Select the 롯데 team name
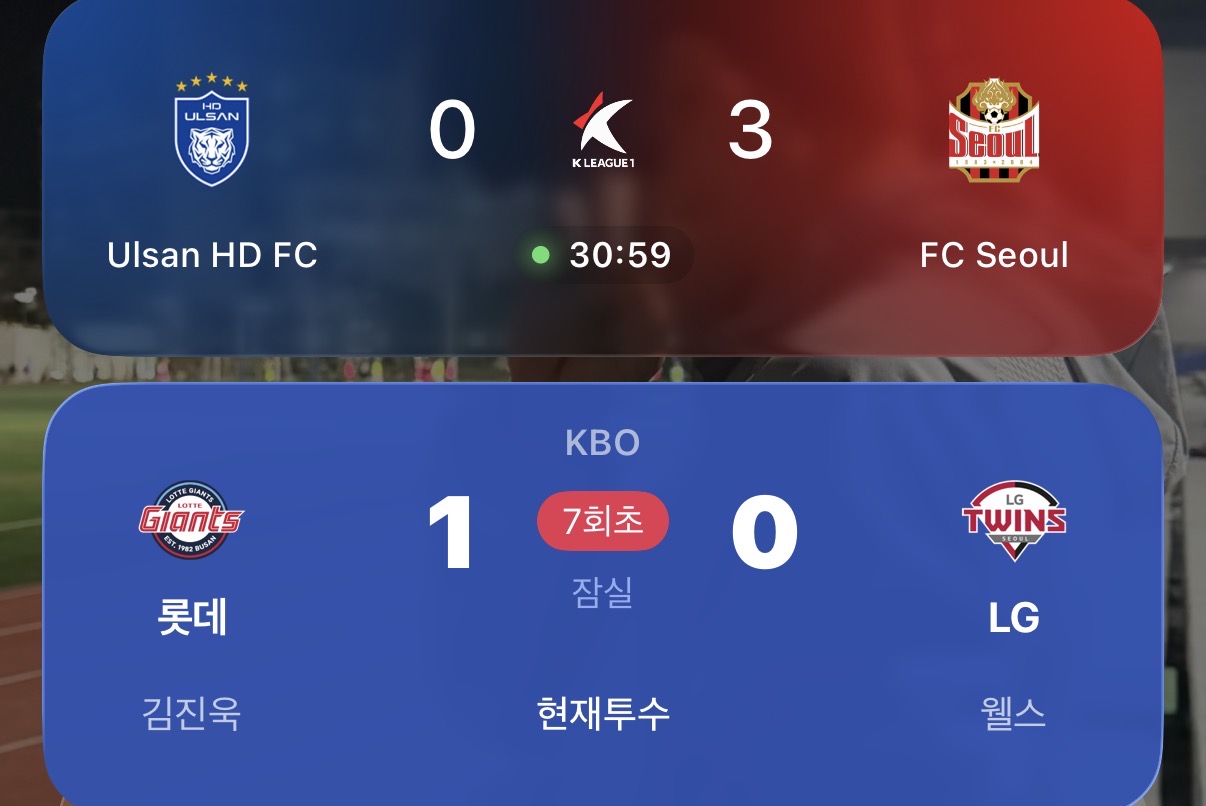Image resolution: width=1206 pixels, height=806 pixels. pos(192,618)
